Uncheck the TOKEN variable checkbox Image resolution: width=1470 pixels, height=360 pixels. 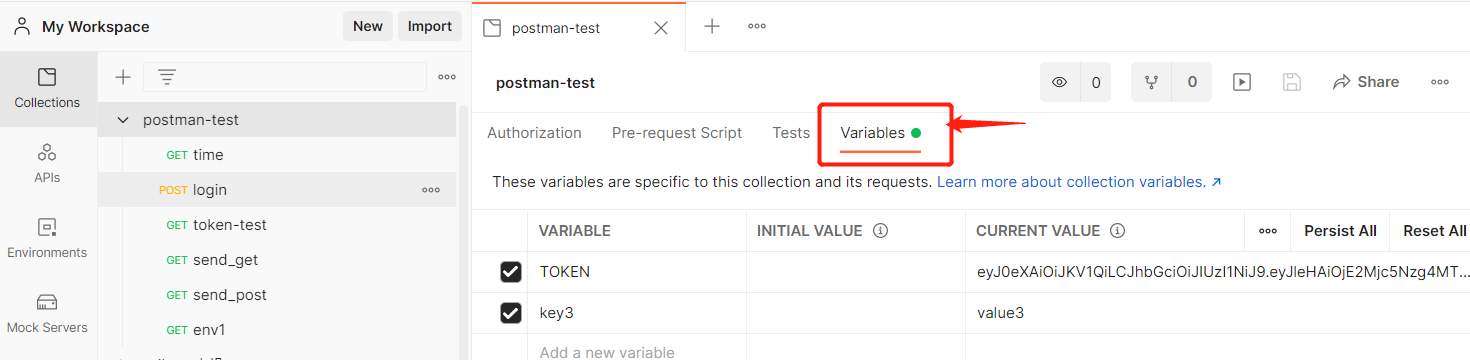point(511,272)
